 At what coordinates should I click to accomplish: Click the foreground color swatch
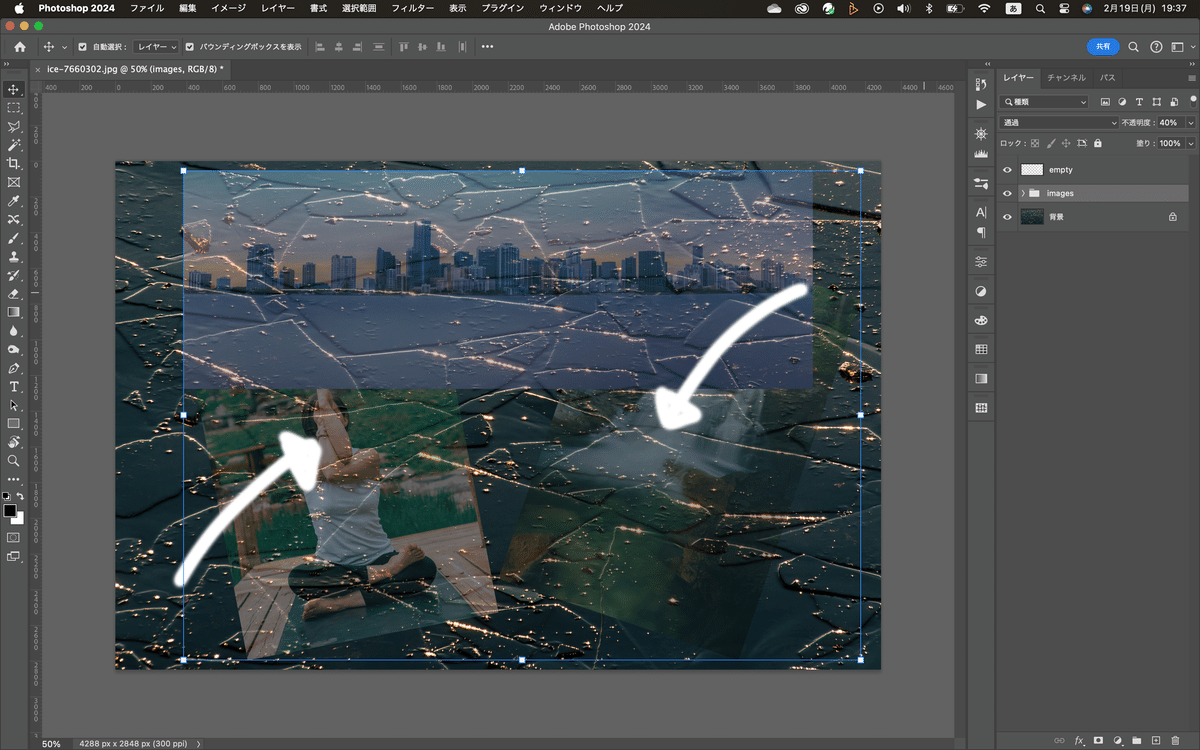[x=10, y=510]
